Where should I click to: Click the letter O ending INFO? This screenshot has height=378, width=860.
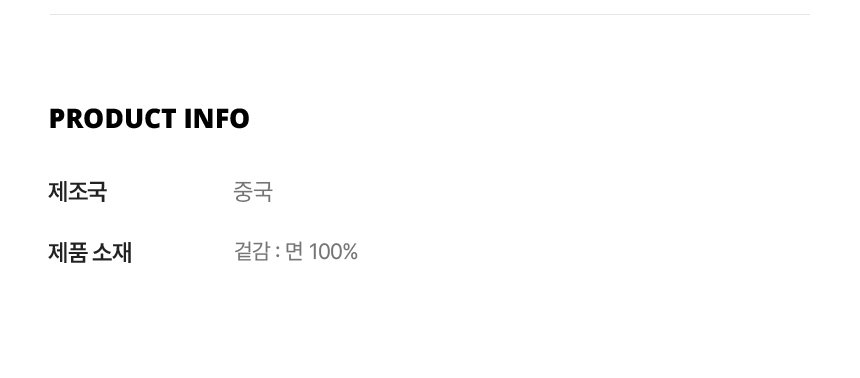pyautogui.click(x=240, y=119)
